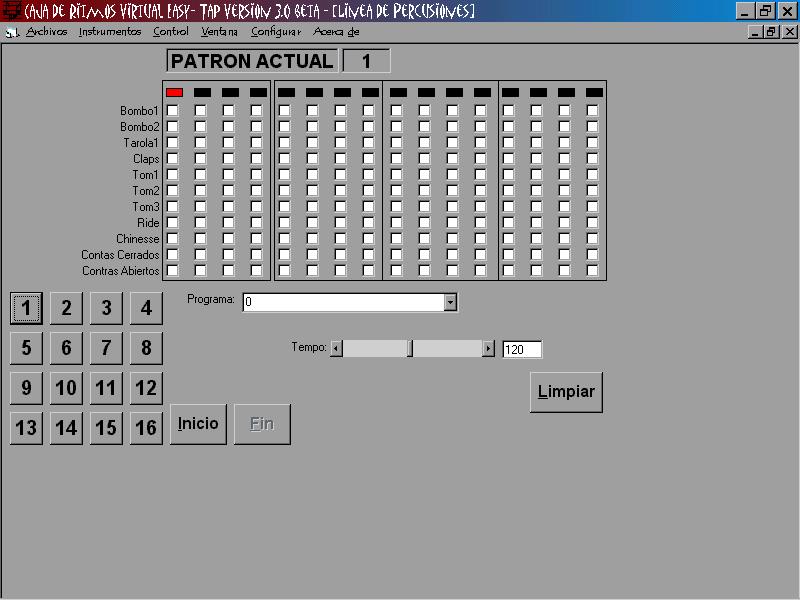Toggle Ride on the first step

(x=173, y=222)
